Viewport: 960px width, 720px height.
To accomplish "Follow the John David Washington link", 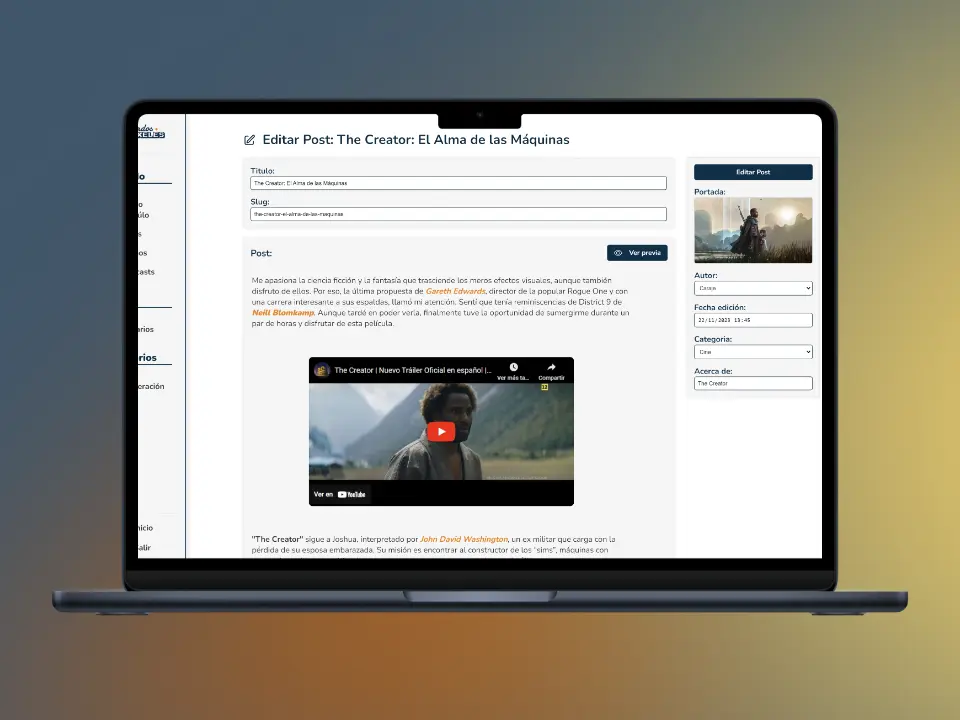I will click(463, 539).
